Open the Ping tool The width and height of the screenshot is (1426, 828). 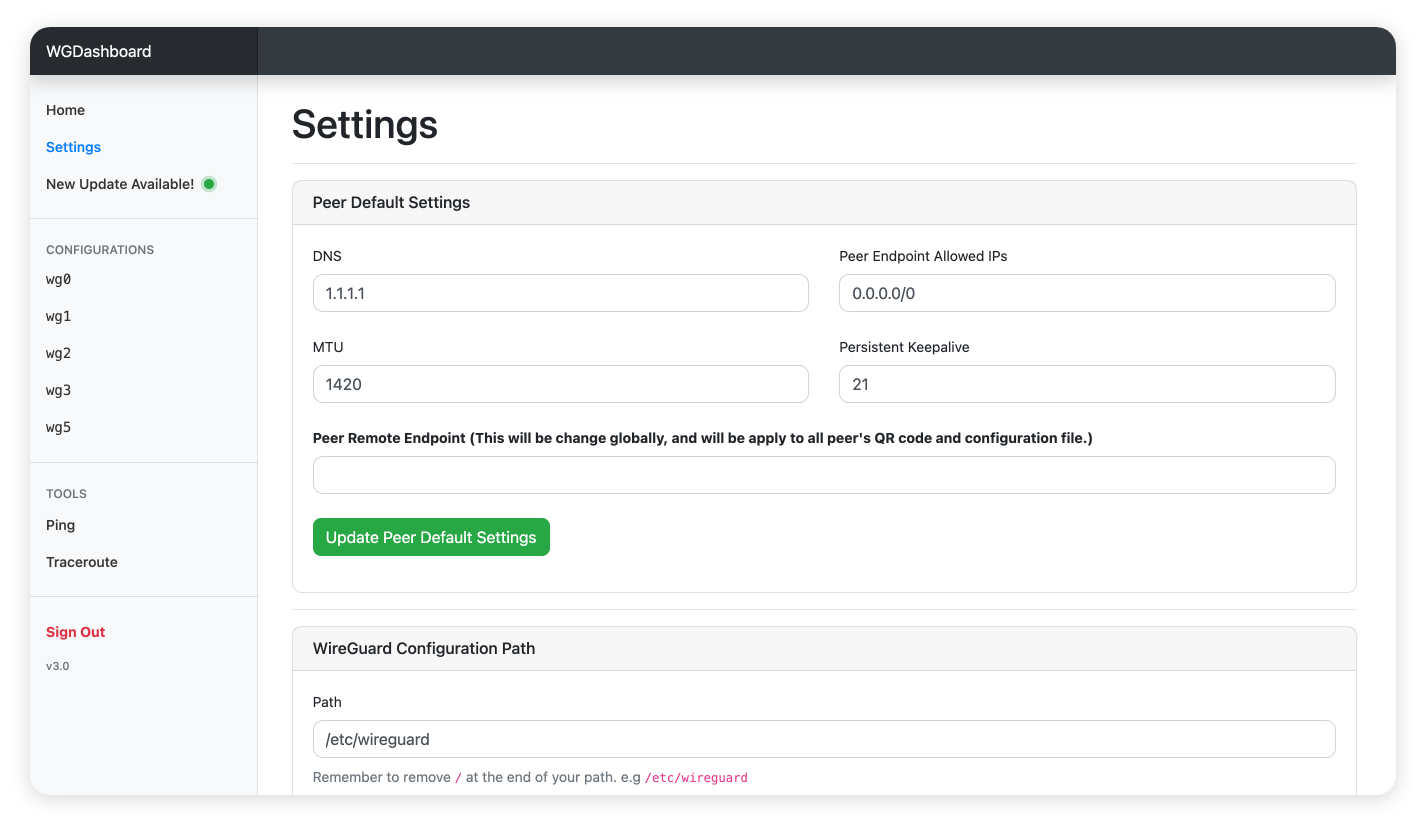pos(60,525)
